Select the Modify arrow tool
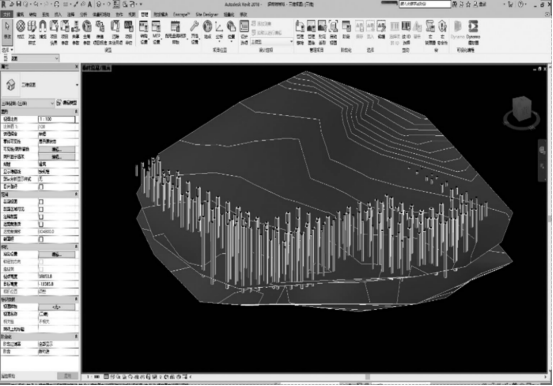The height and width of the screenshot is (386, 553). (x=7, y=31)
